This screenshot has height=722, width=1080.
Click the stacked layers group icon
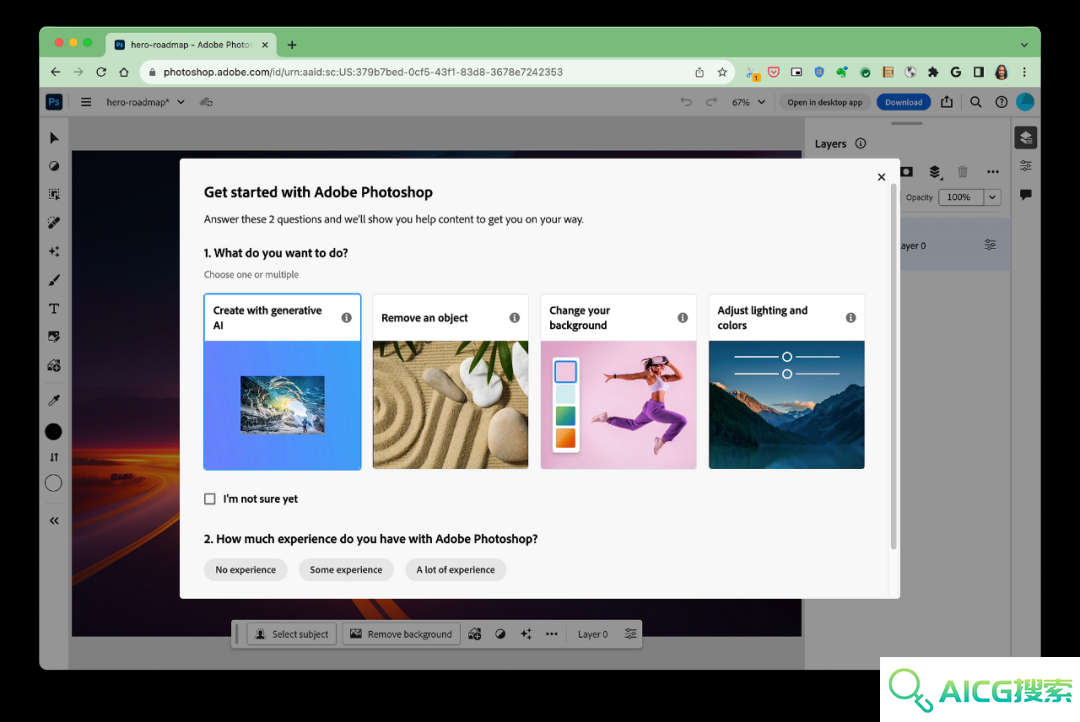935,172
